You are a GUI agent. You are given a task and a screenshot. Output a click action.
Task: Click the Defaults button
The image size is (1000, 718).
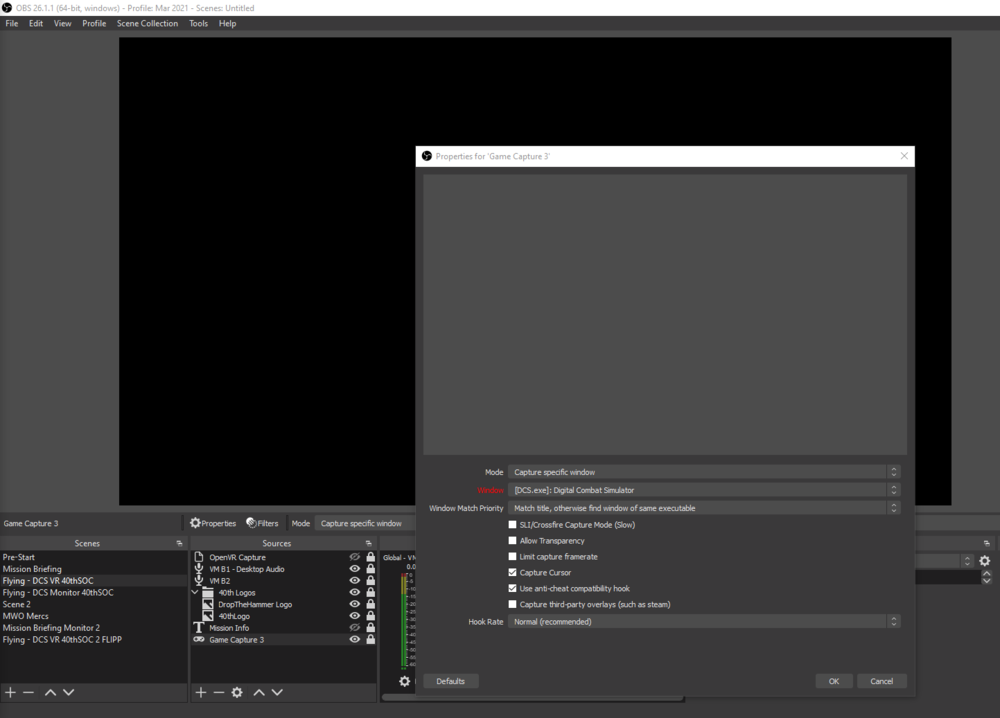click(x=450, y=681)
